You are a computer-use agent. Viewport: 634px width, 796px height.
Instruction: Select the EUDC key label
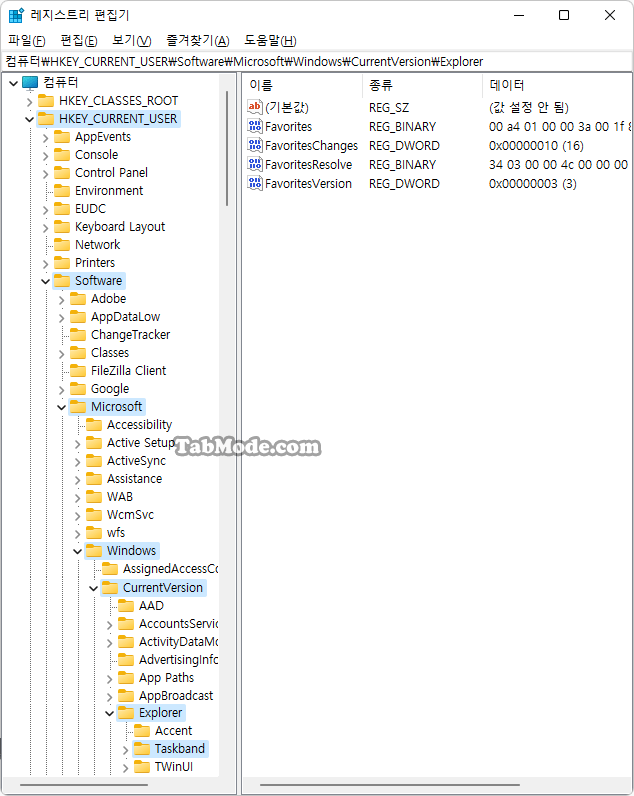click(x=90, y=209)
